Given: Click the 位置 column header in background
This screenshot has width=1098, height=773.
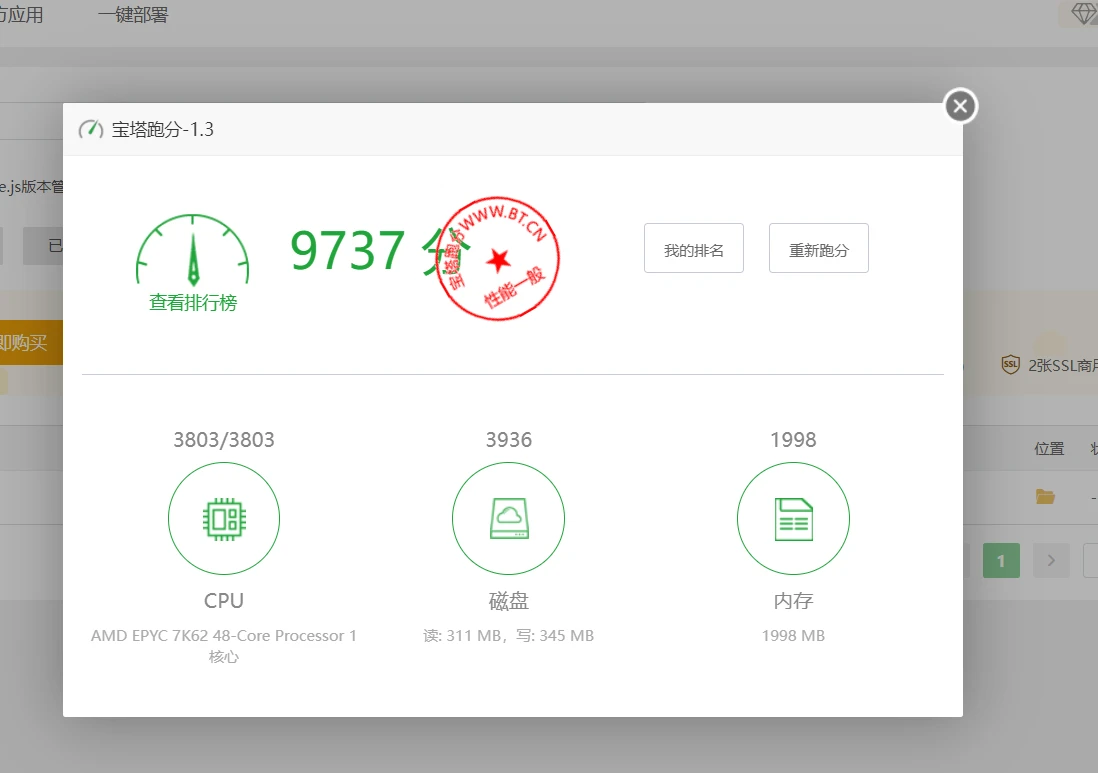Looking at the screenshot, I should pyautogui.click(x=1049, y=448).
